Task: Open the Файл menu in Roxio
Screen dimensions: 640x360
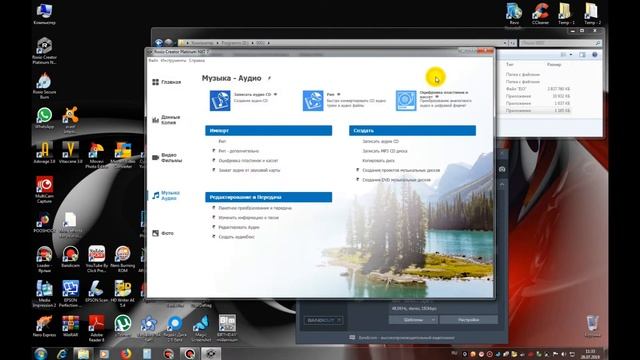Action: (x=153, y=60)
